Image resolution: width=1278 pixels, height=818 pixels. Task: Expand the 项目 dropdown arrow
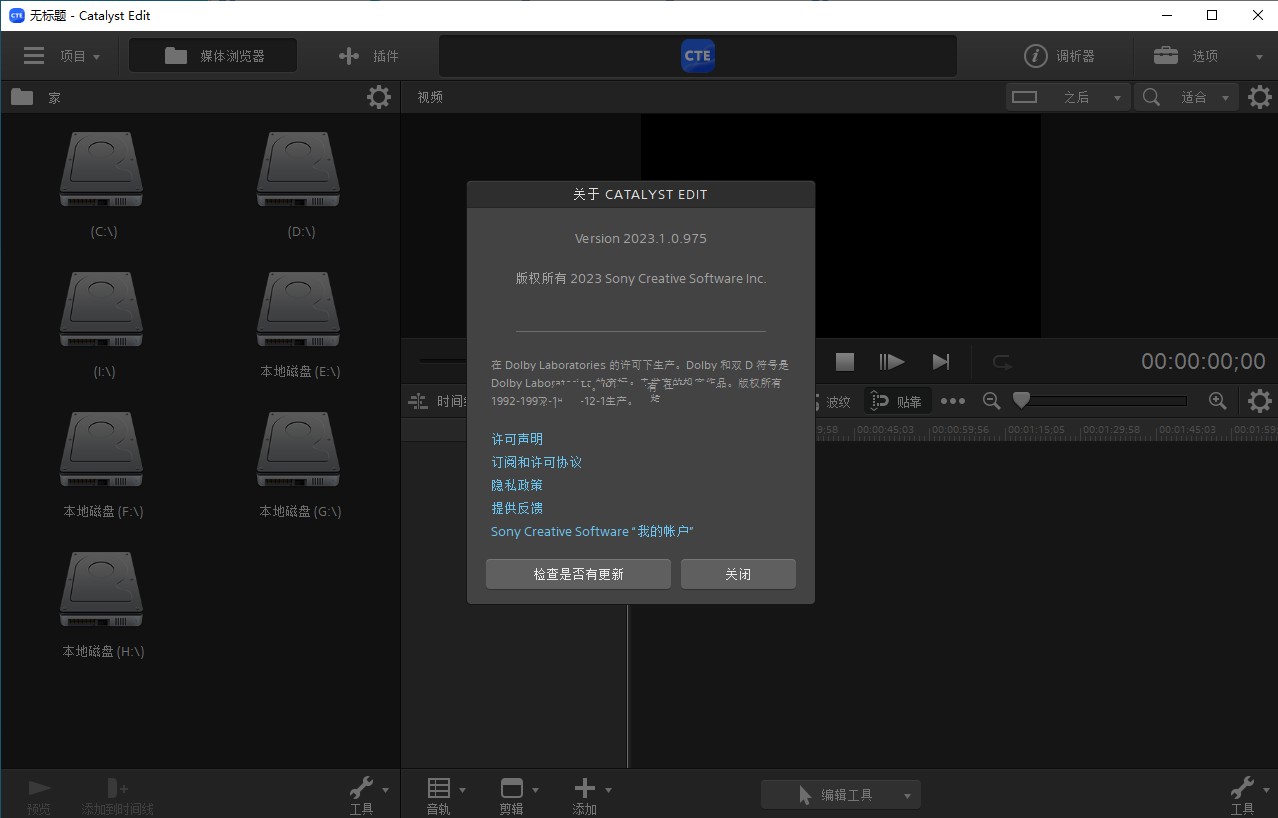click(x=97, y=57)
